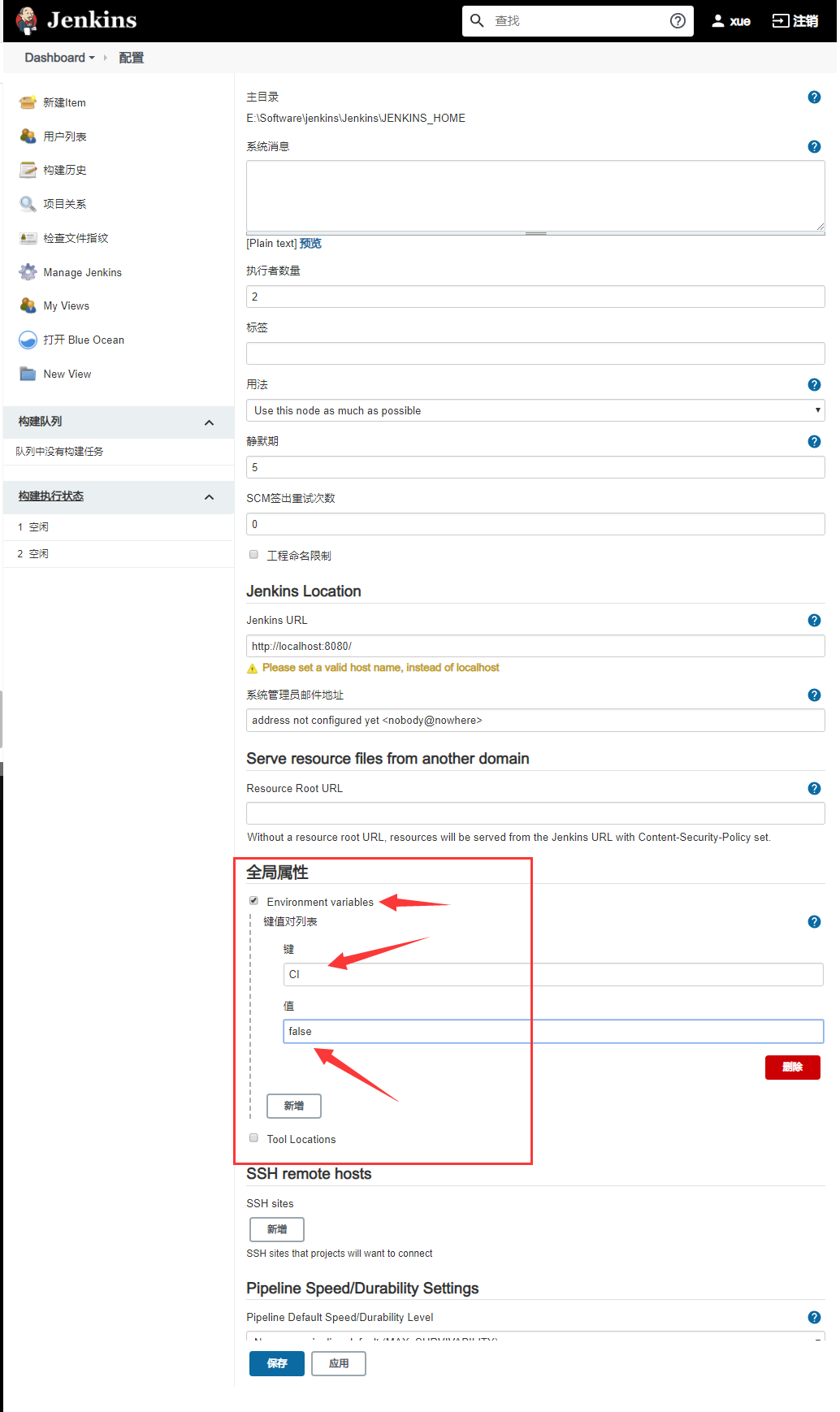Click the Dashboard breadcrumb link
The height and width of the screenshot is (1412, 840).
tap(54, 58)
